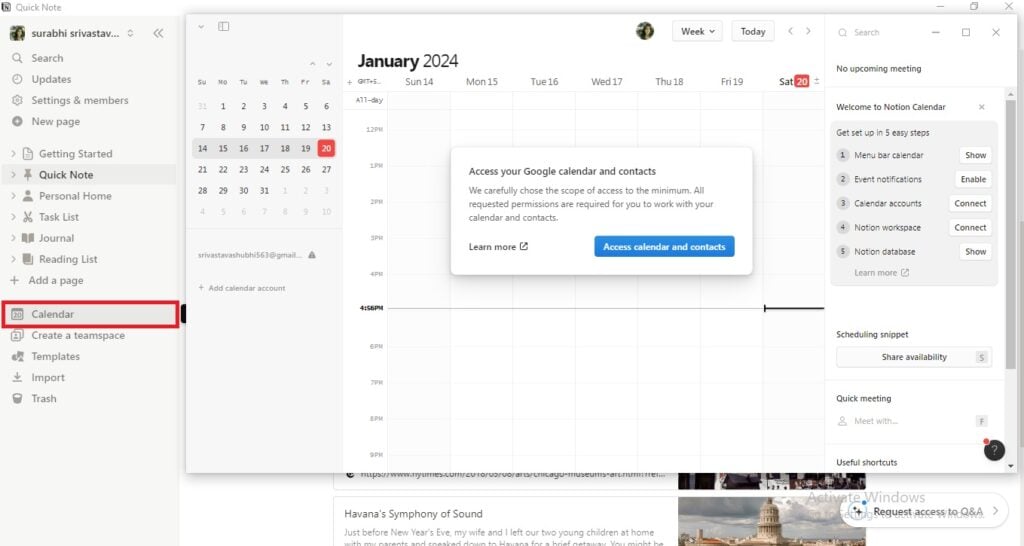Expand the Journal page tree
Image resolution: width=1024 pixels, height=546 pixels.
pyautogui.click(x=13, y=238)
